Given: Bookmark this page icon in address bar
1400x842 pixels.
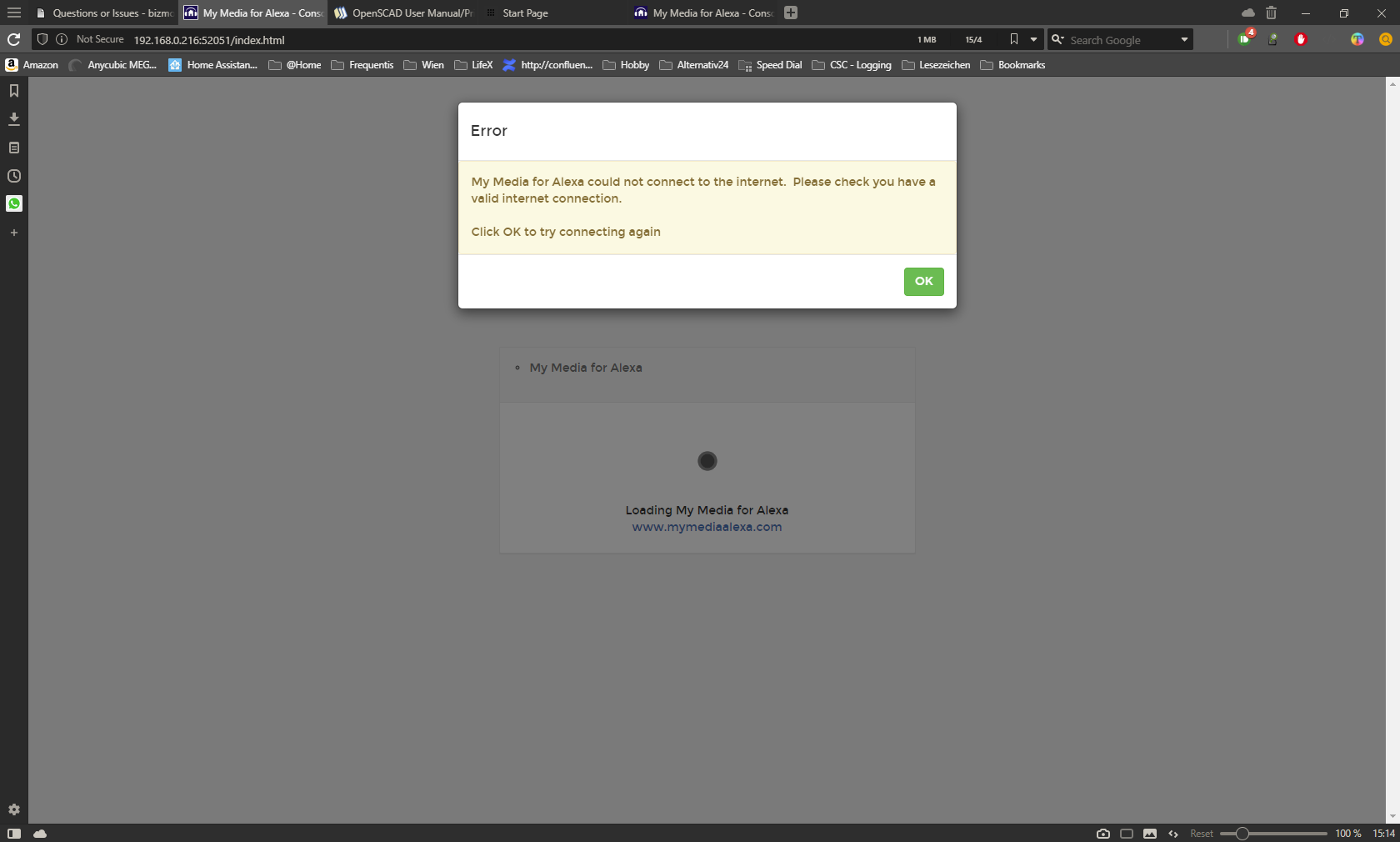Looking at the screenshot, I should (1013, 39).
